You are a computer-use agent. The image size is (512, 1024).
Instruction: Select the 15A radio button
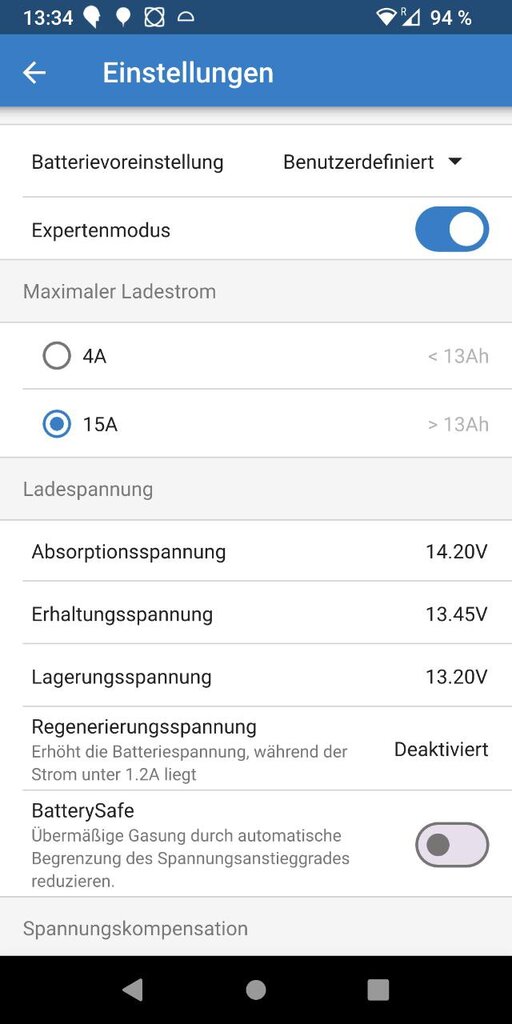click(x=57, y=424)
